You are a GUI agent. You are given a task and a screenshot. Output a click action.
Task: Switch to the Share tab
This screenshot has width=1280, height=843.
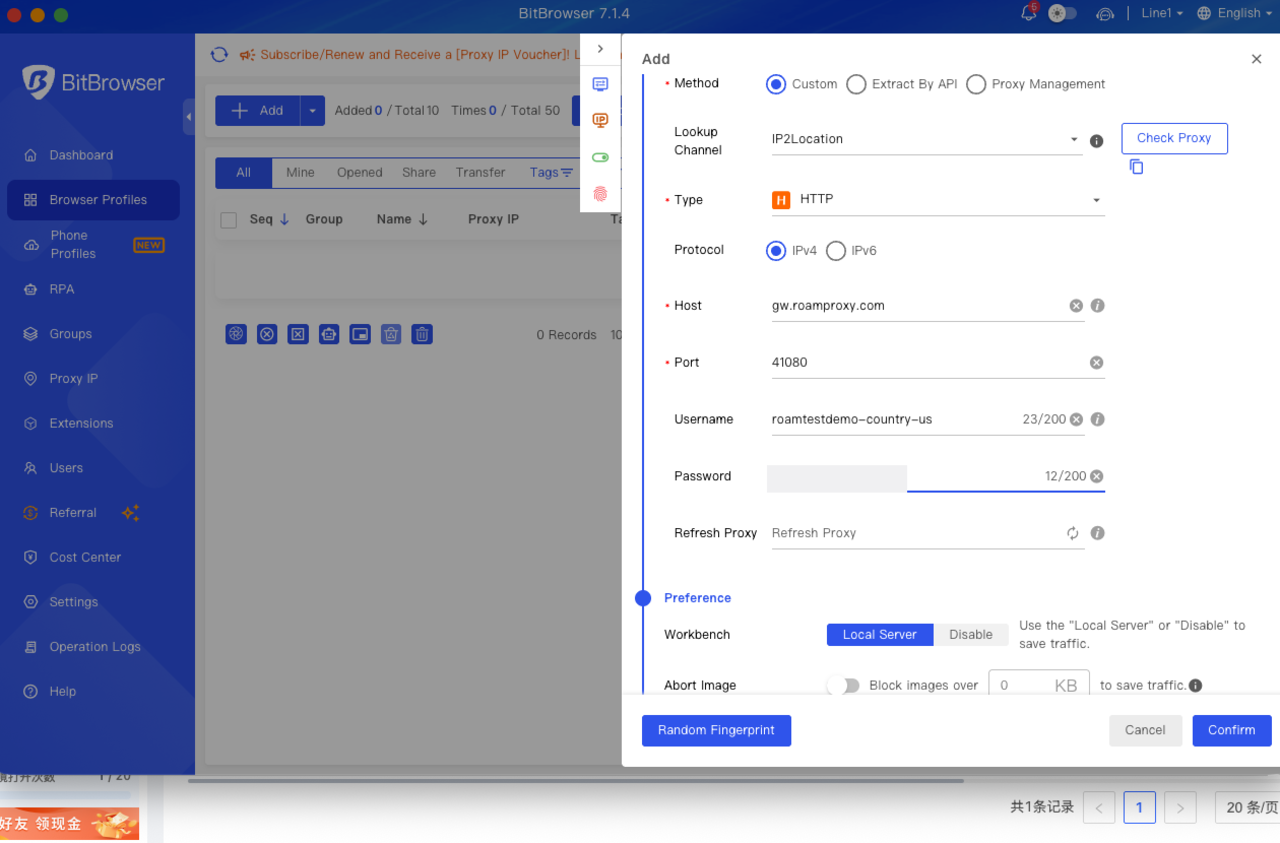(x=419, y=173)
